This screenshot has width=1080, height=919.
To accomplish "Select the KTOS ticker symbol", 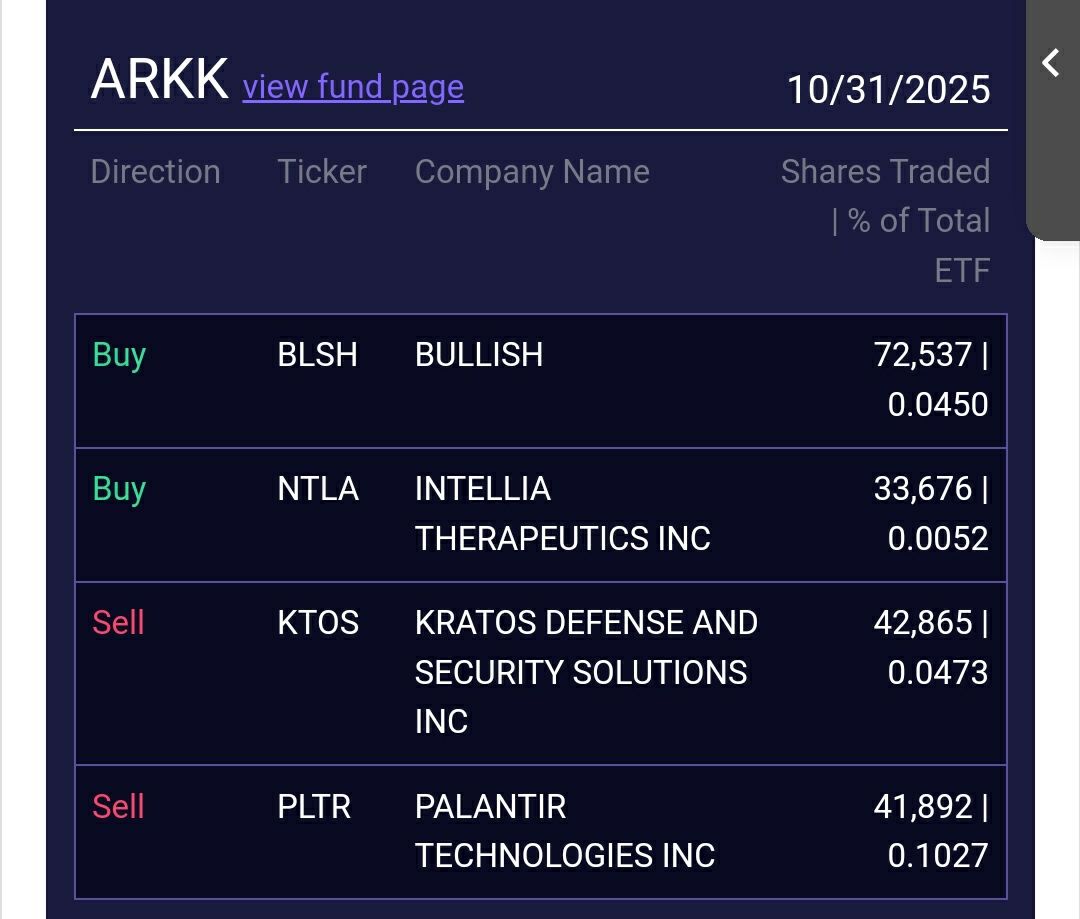I will (318, 623).
